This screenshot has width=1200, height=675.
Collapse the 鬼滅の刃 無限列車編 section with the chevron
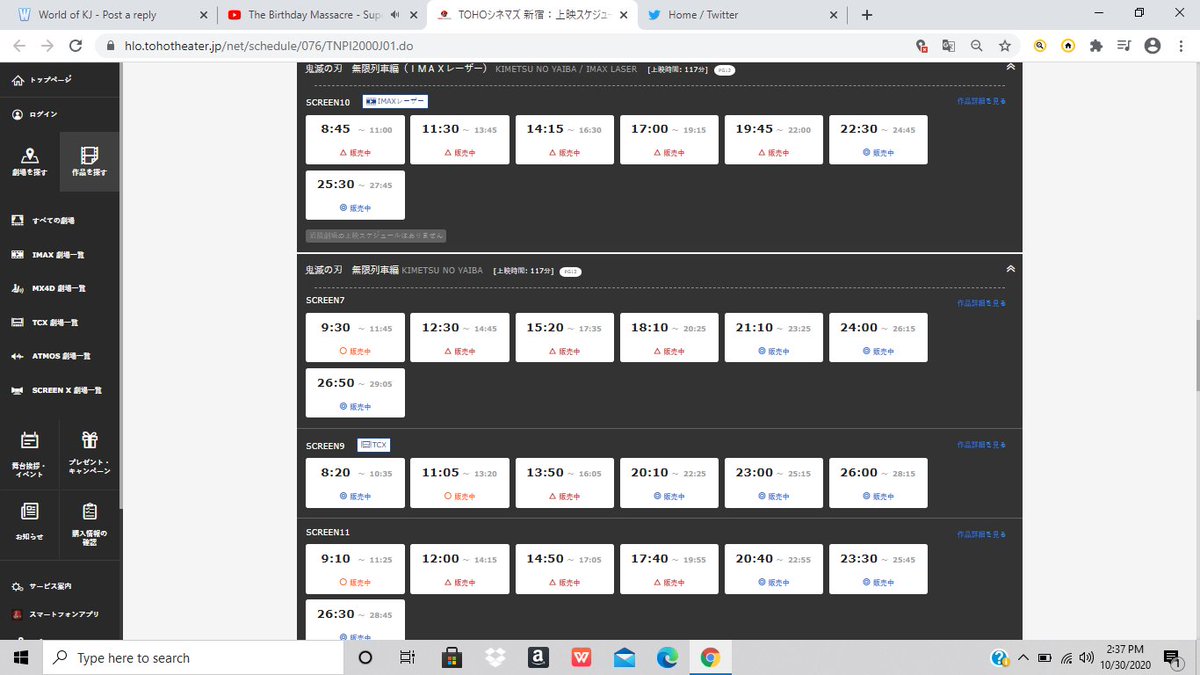point(1011,269)
